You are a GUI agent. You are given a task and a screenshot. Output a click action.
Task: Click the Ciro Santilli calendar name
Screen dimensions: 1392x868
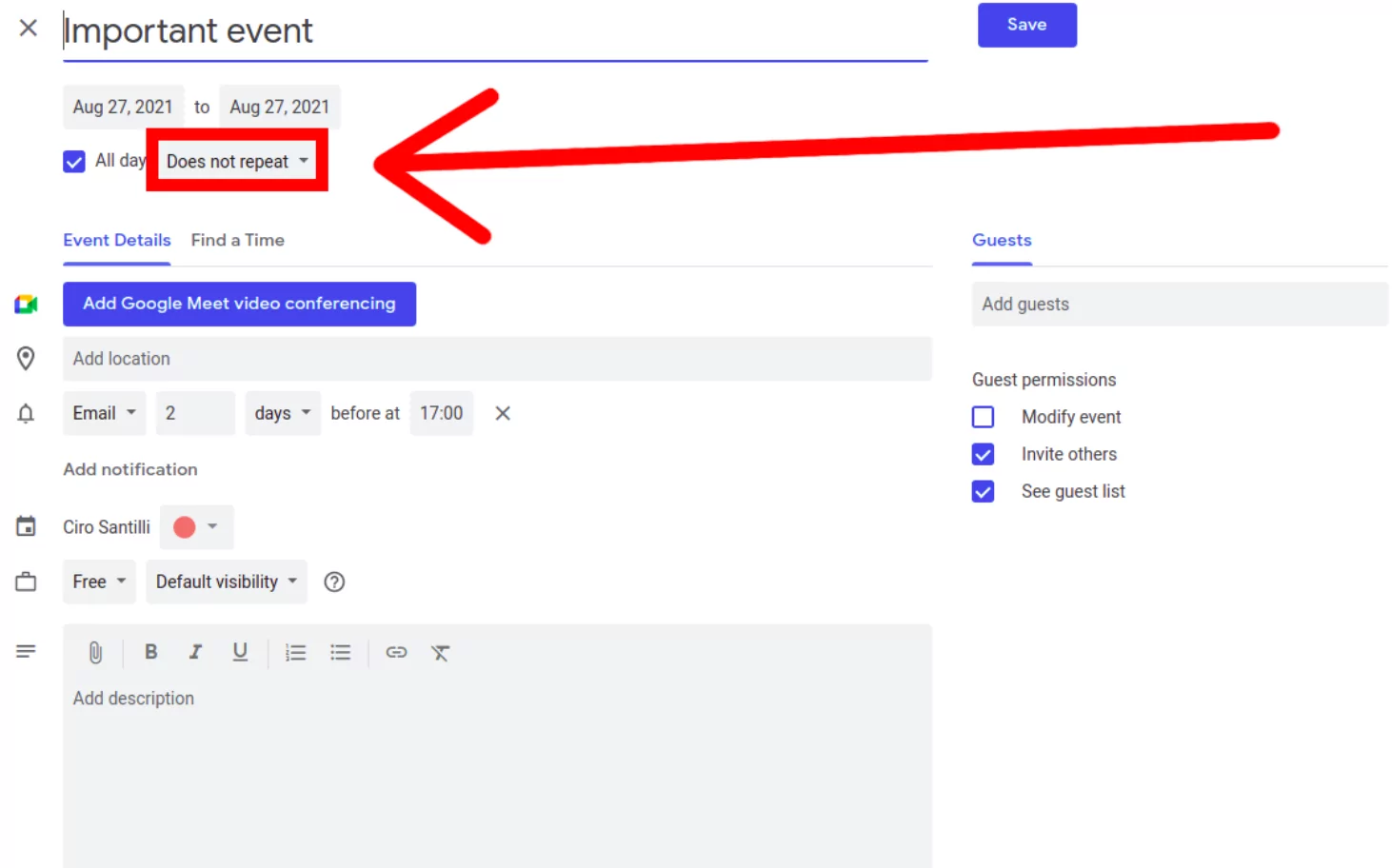(107, 527)
